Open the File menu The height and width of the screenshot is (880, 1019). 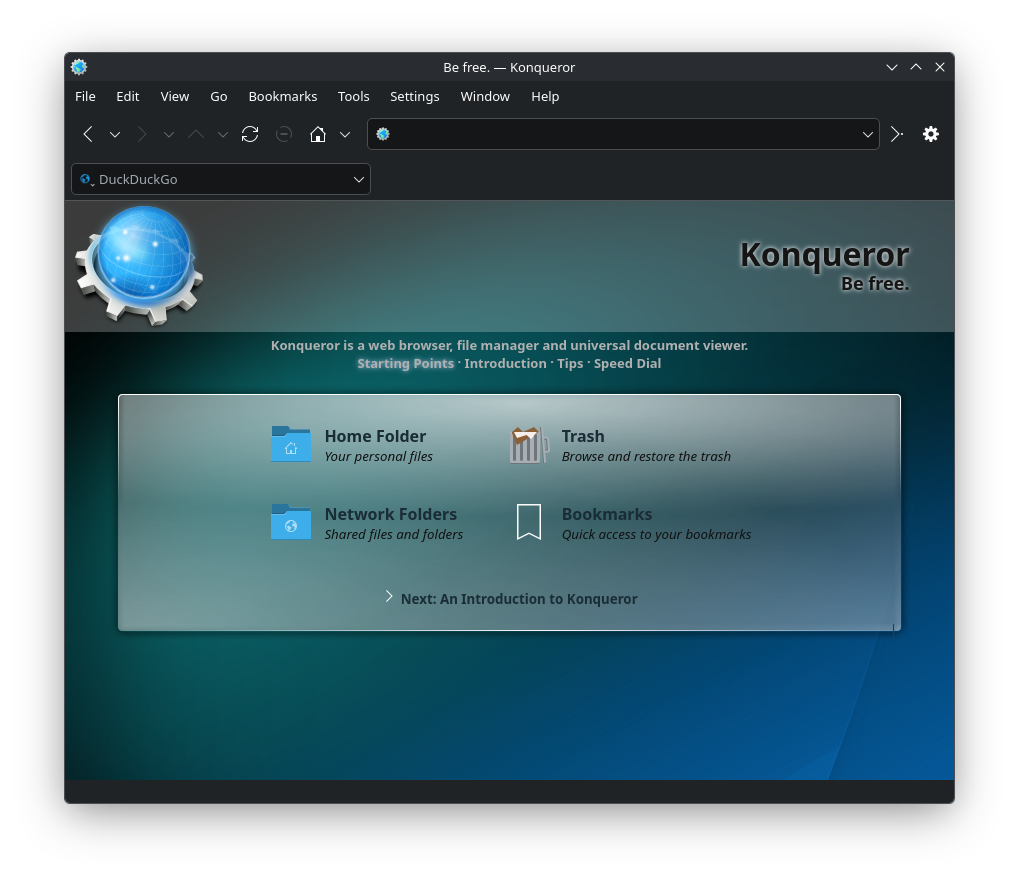coord(85,96)
